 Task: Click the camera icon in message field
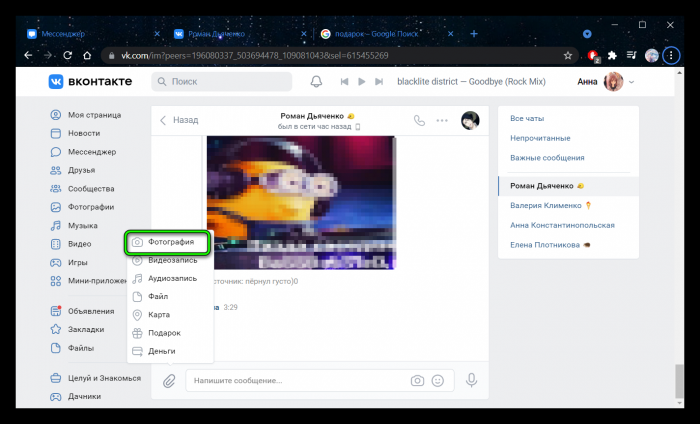click(417, 381)
